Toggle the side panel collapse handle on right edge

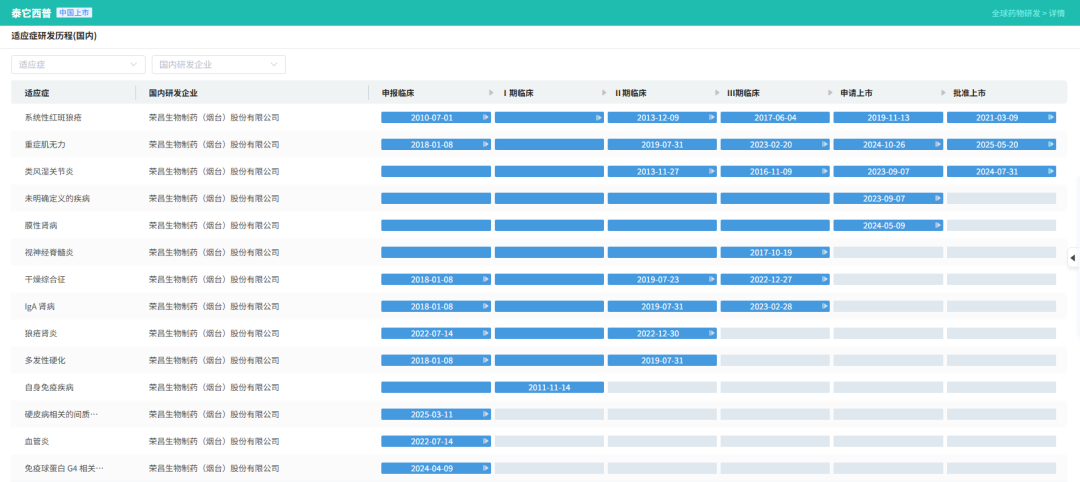[x=1073, y=258]
